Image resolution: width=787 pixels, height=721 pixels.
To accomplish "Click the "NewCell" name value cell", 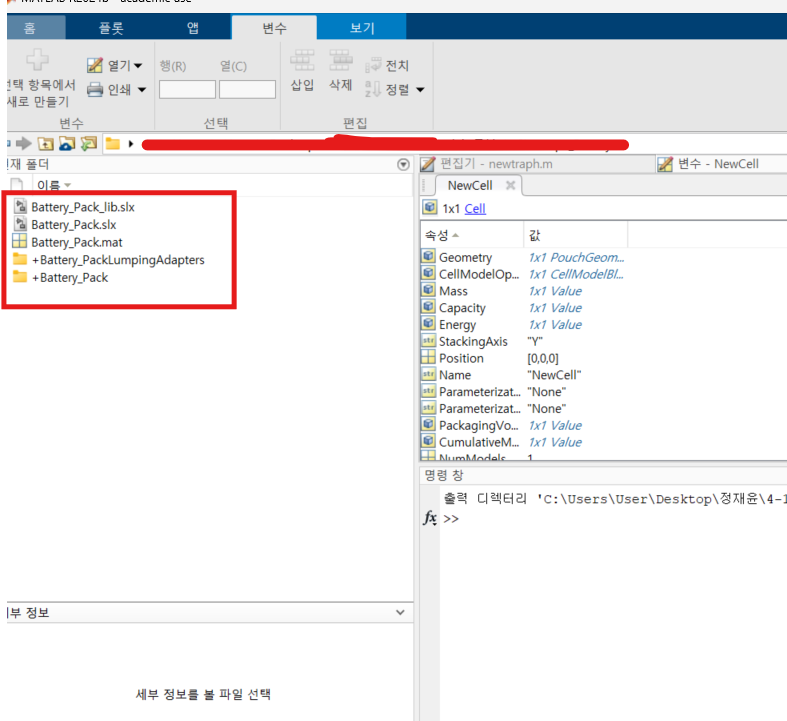I will coord(554,375).
